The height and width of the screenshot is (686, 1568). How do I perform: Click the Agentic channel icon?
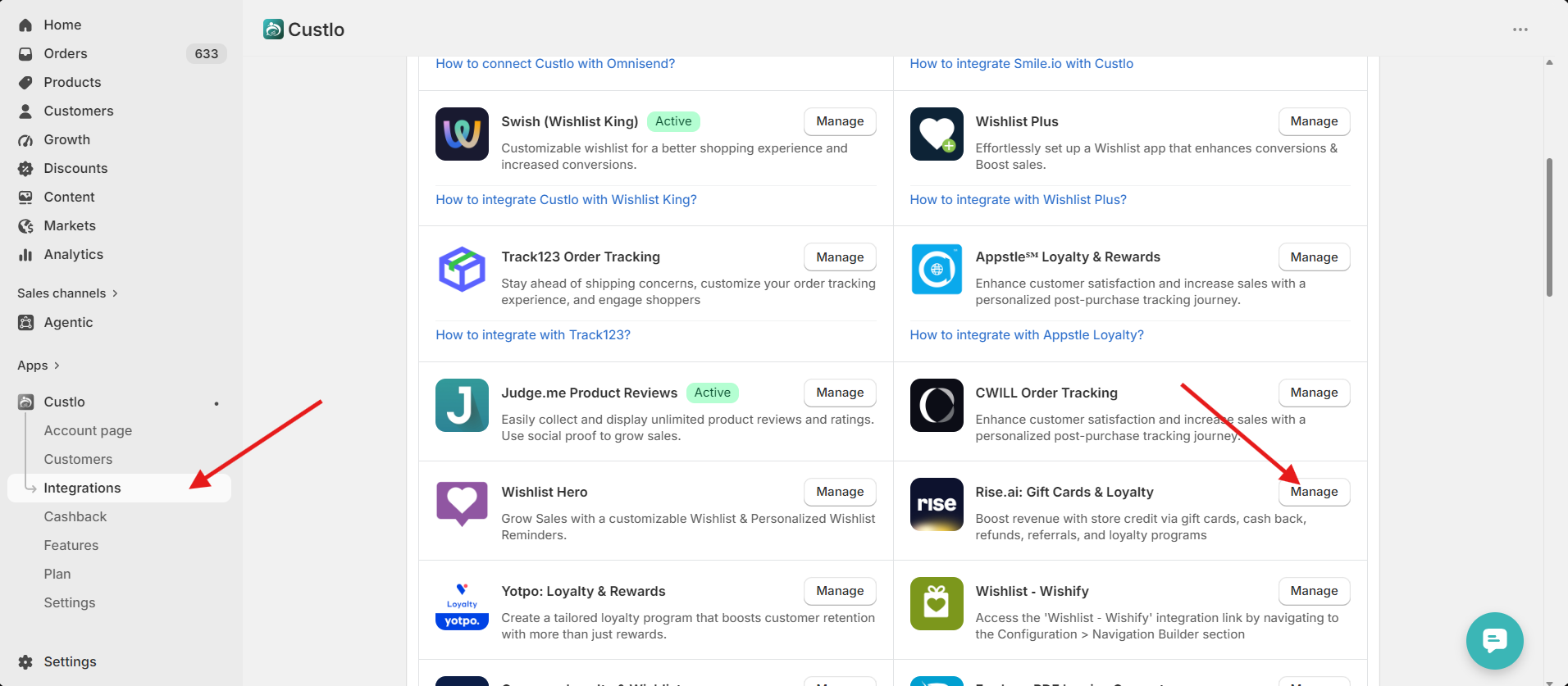25,323
